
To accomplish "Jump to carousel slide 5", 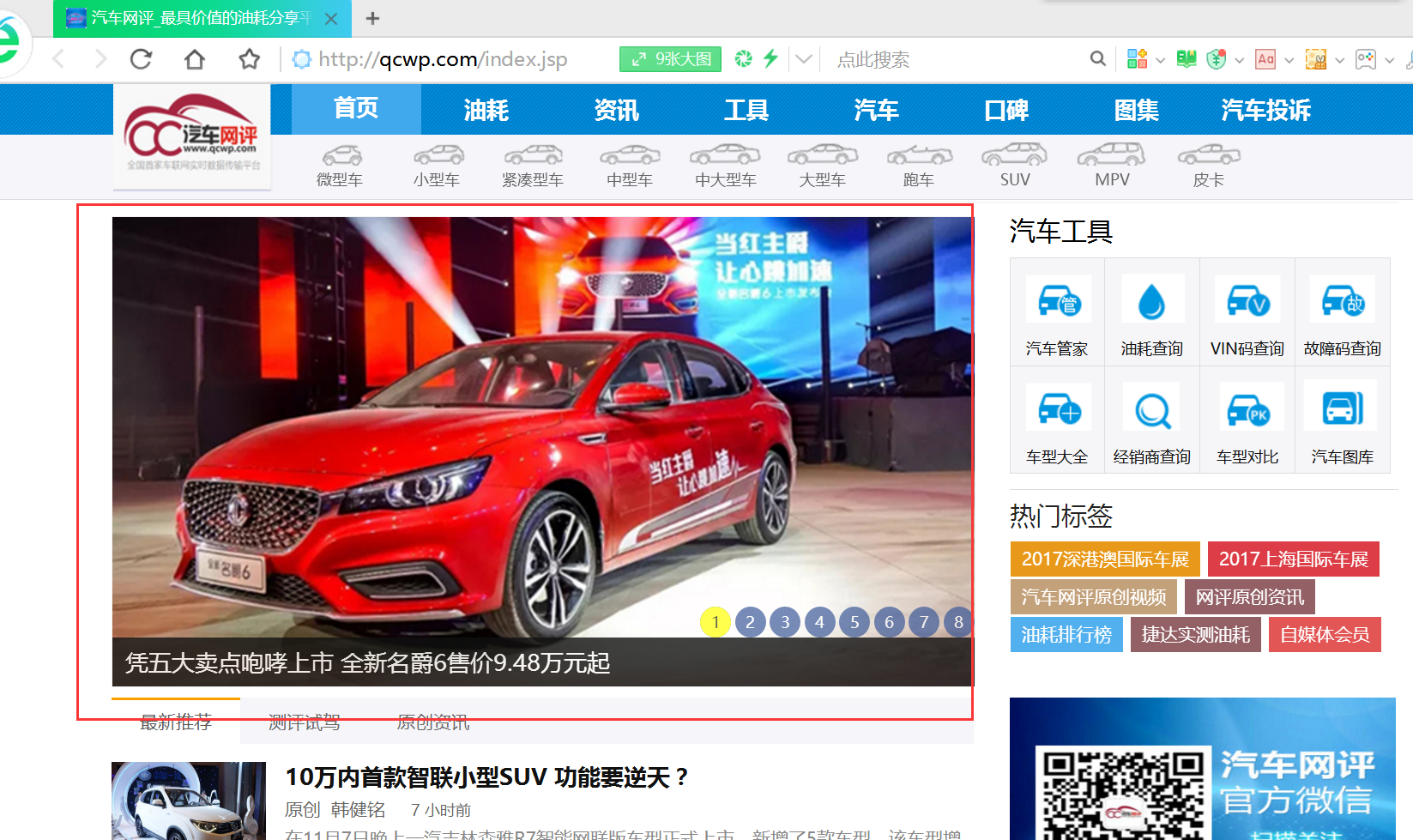I will pos(854,622).
